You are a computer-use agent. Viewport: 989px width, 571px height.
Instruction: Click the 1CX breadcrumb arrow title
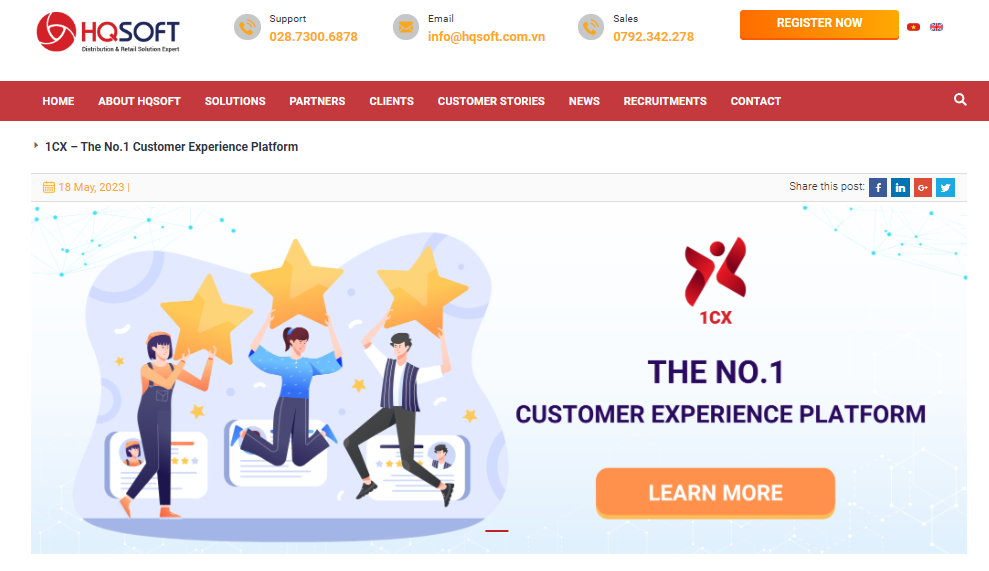[x=171, y=146]
